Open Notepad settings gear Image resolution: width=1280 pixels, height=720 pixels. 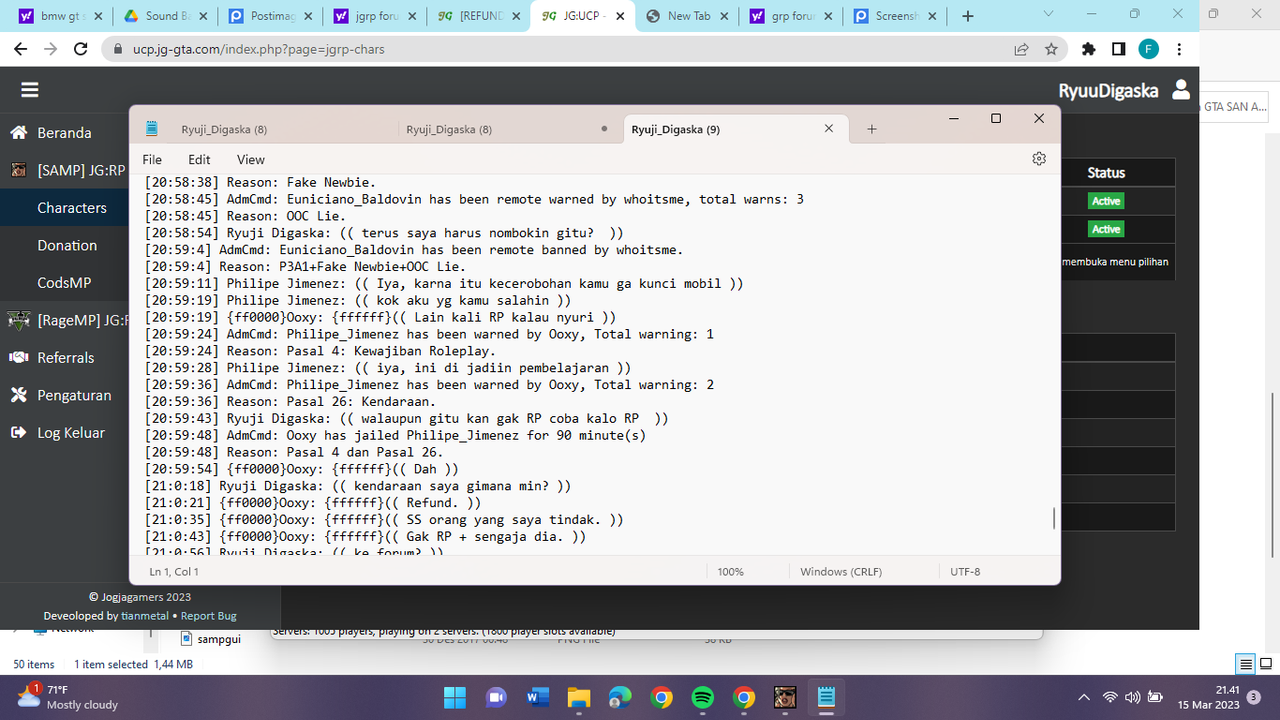click(x=1039, y=159)
